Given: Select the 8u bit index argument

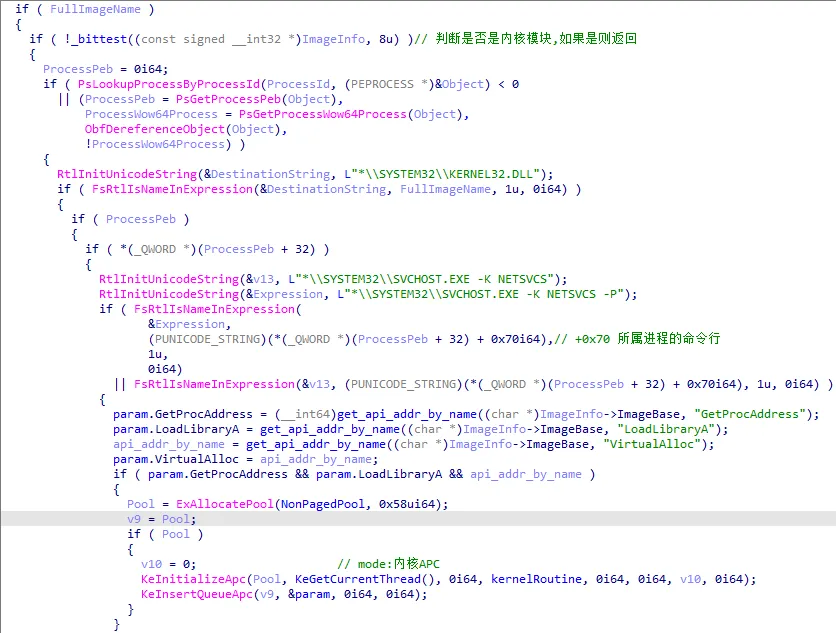Looking at the screenshot, I should [385, 39].
